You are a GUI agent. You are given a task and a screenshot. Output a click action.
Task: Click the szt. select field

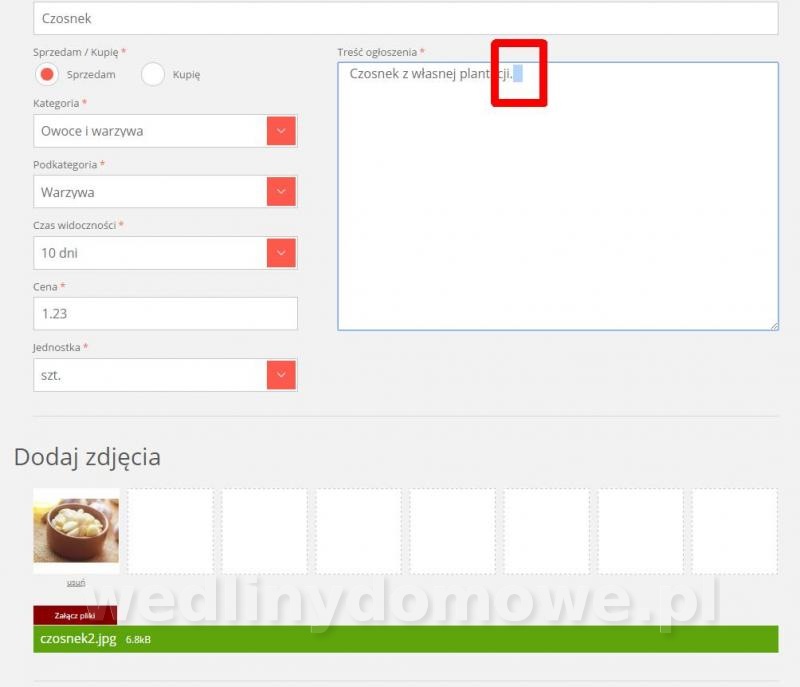pyautogui.click(x=165, y=375)
